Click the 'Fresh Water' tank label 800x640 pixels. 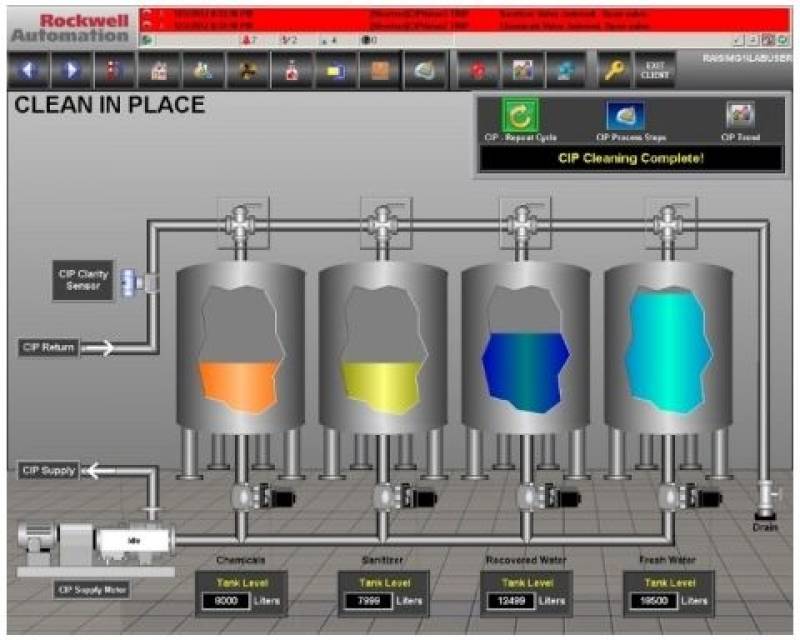[x=668, y=560]
